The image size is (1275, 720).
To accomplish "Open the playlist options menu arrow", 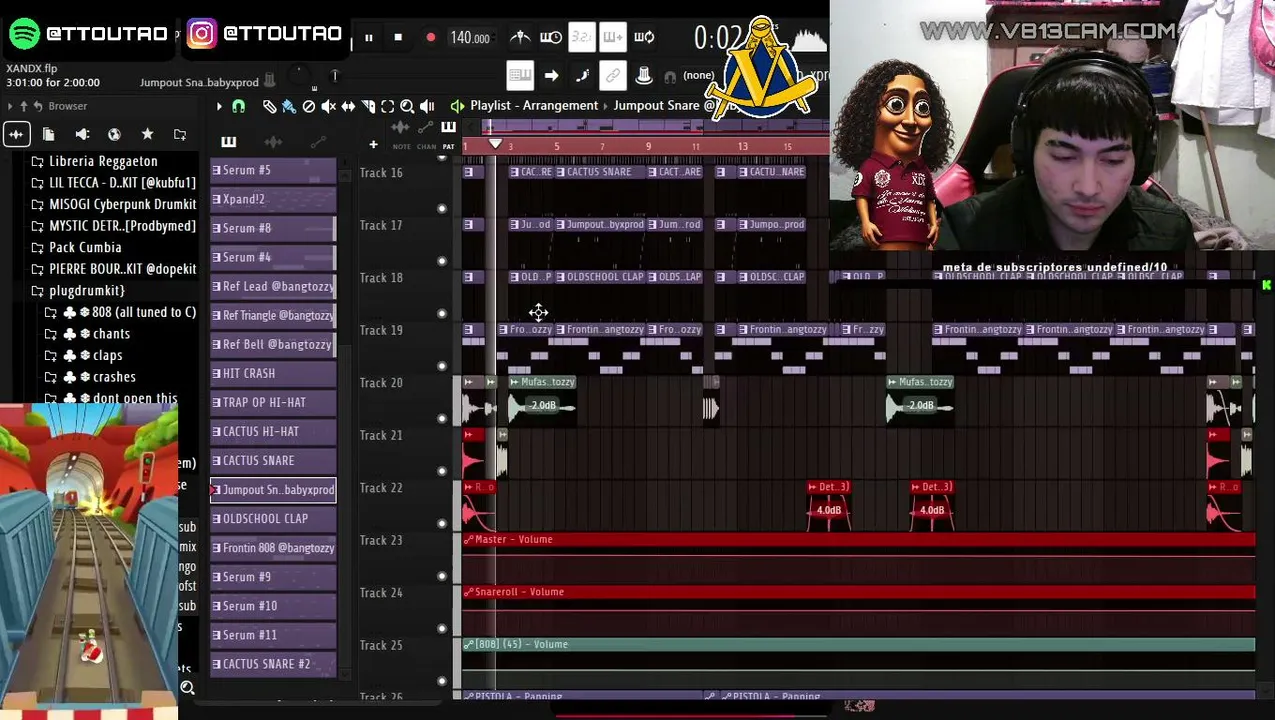I will click(x=219, y=106).
